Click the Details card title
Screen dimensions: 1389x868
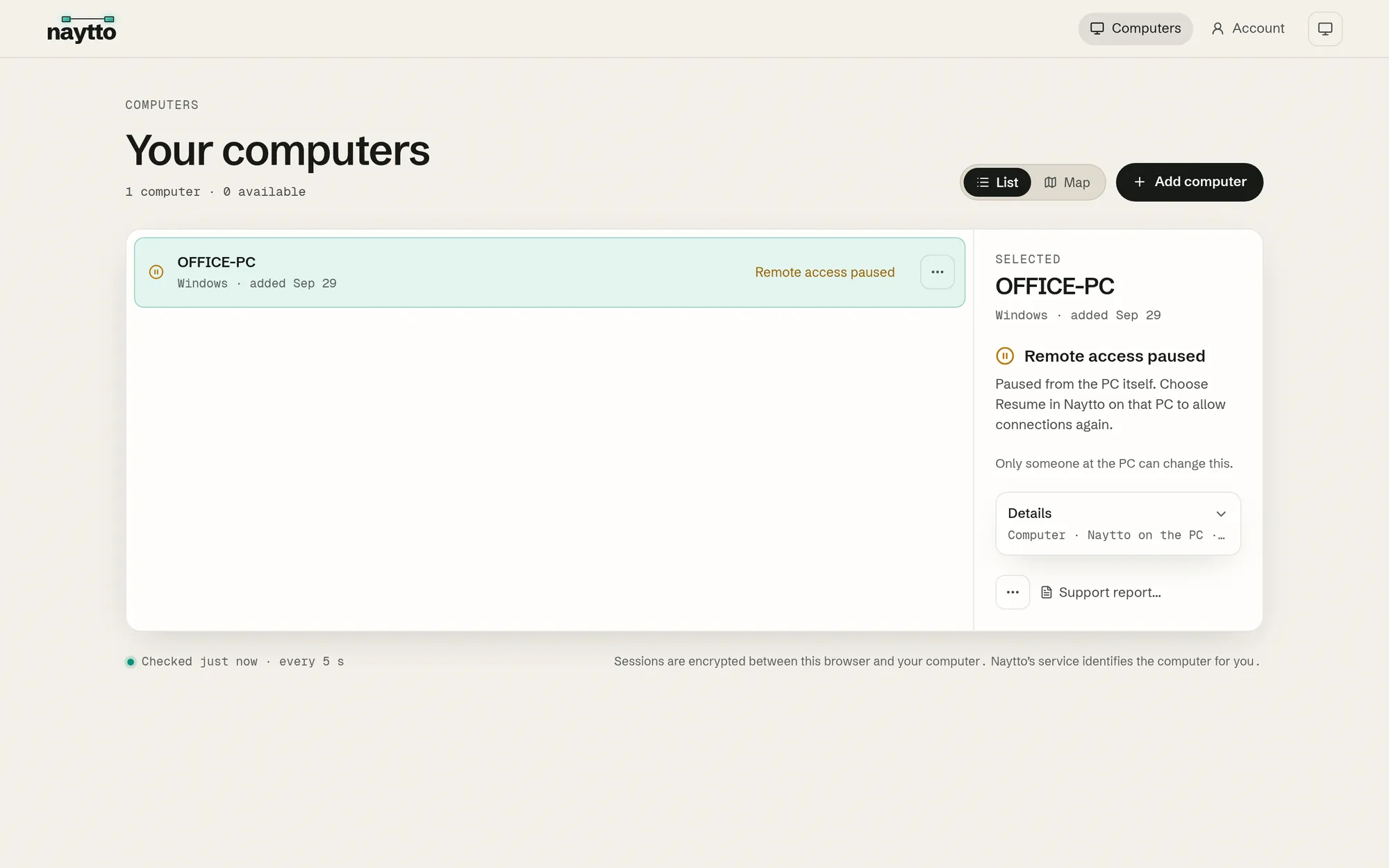pyautogui.click(x=1029, y=513)
